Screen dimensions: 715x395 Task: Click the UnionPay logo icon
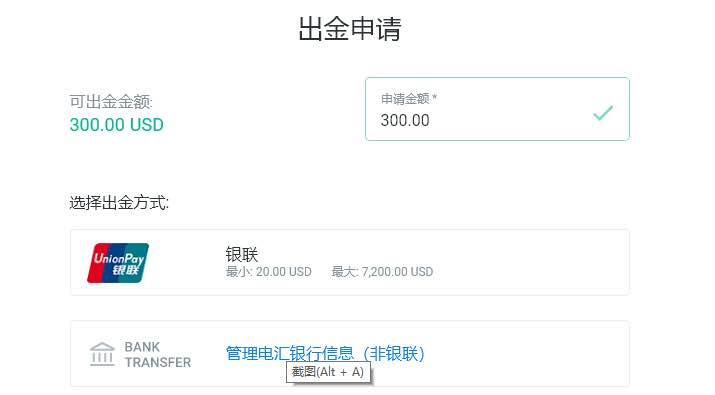point(118,263)
